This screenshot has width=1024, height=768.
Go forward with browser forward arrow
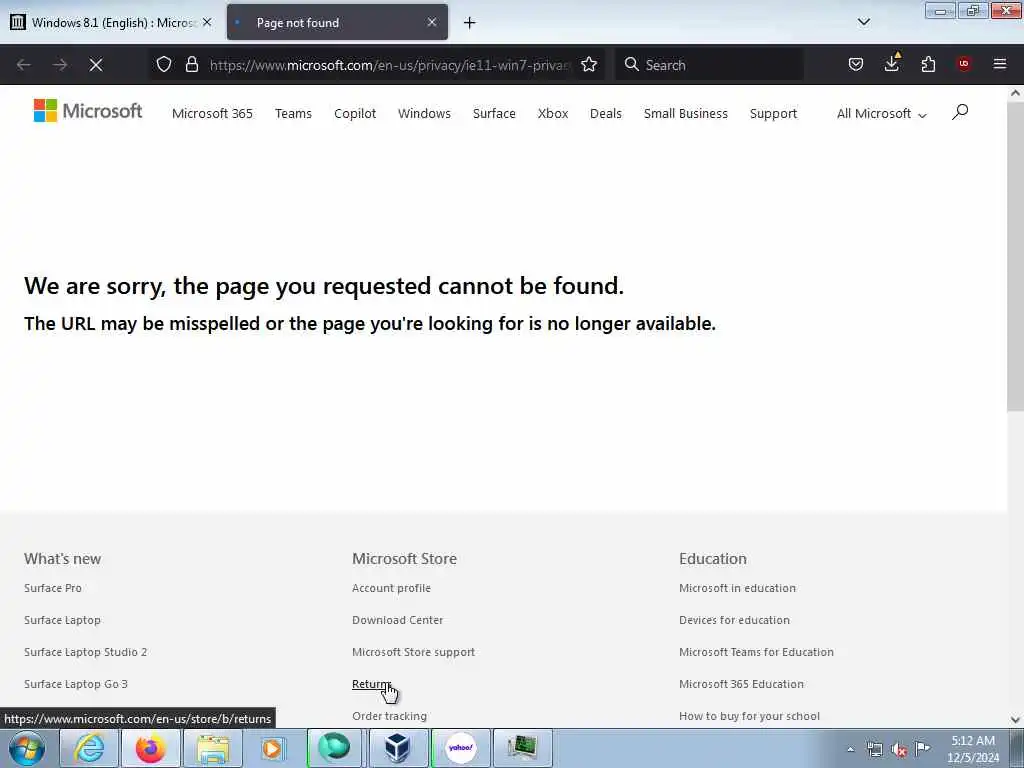click(x=60, y=65)
